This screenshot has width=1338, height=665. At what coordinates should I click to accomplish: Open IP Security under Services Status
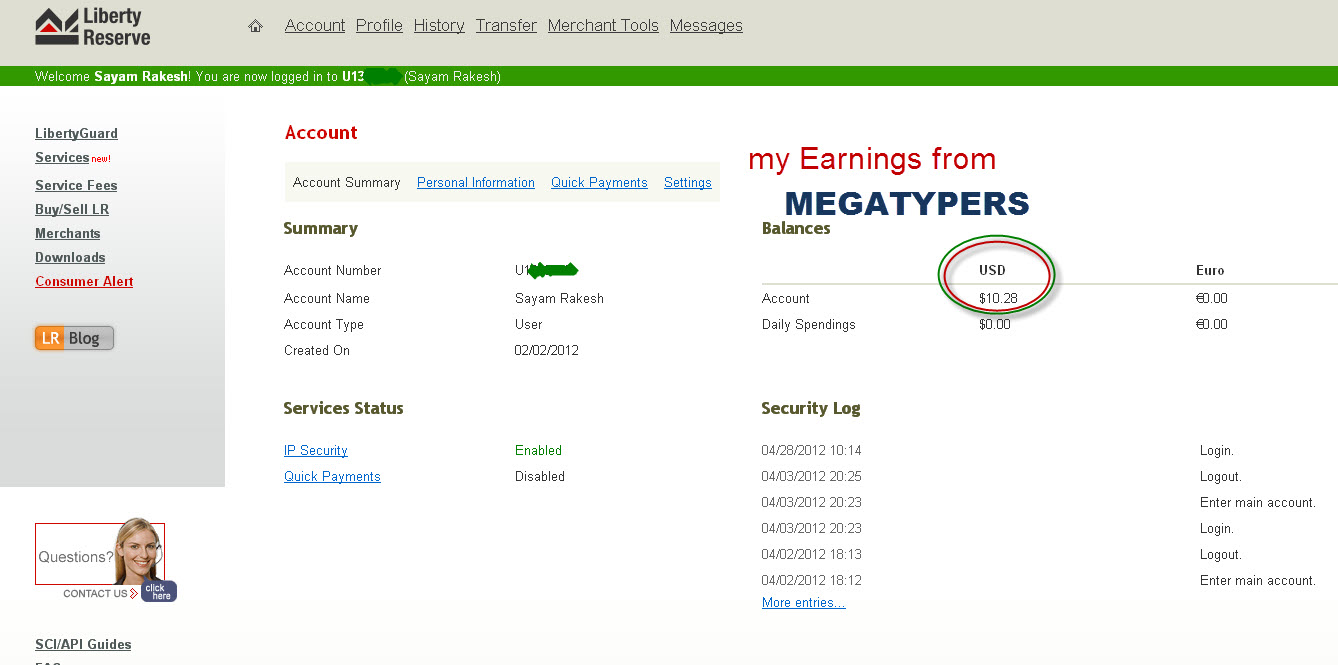pyautogui.click(x=316, y=451)
